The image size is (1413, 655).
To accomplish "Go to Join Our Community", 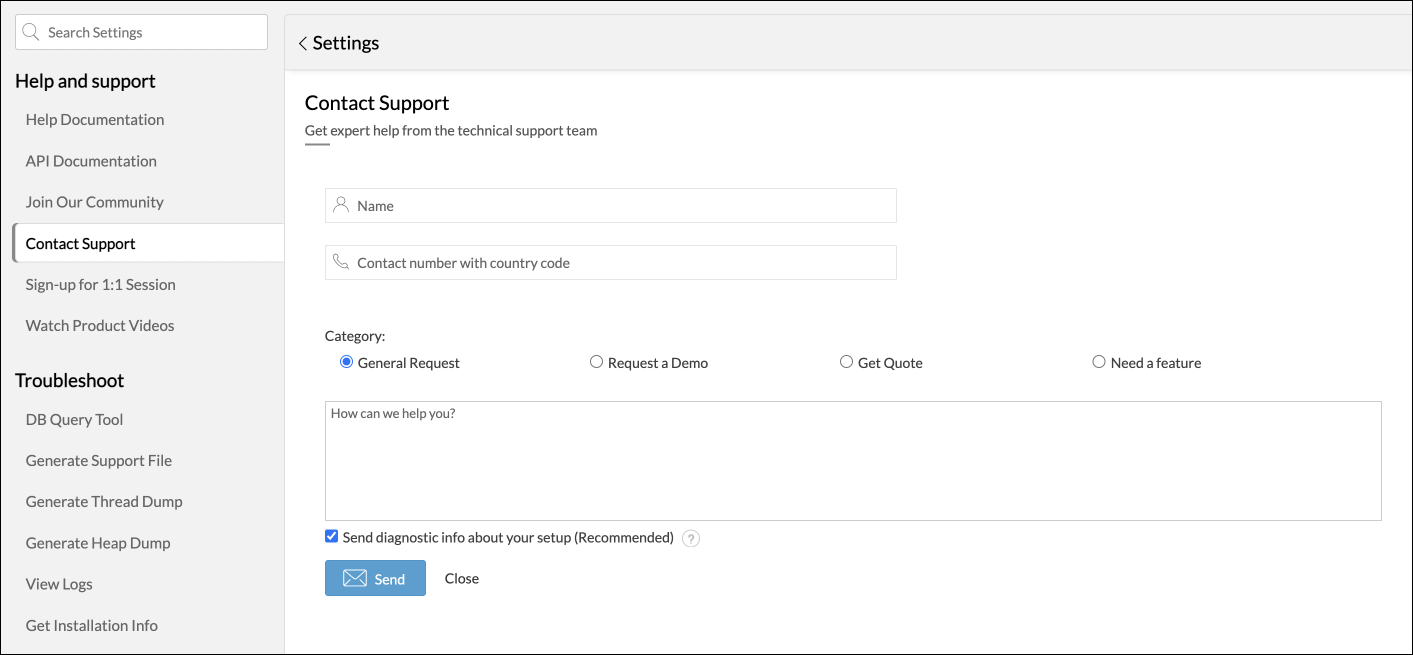I will (x=95, y=202).
